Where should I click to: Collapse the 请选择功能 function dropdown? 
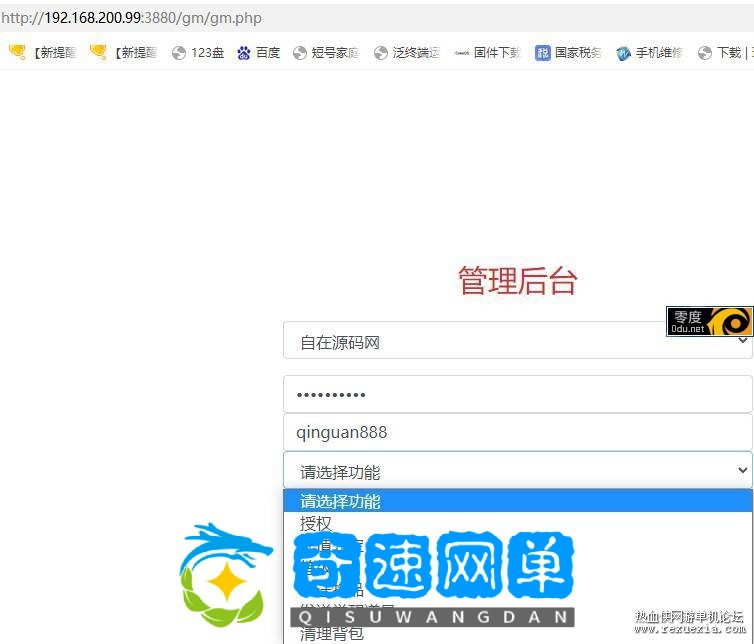[516, 471]
